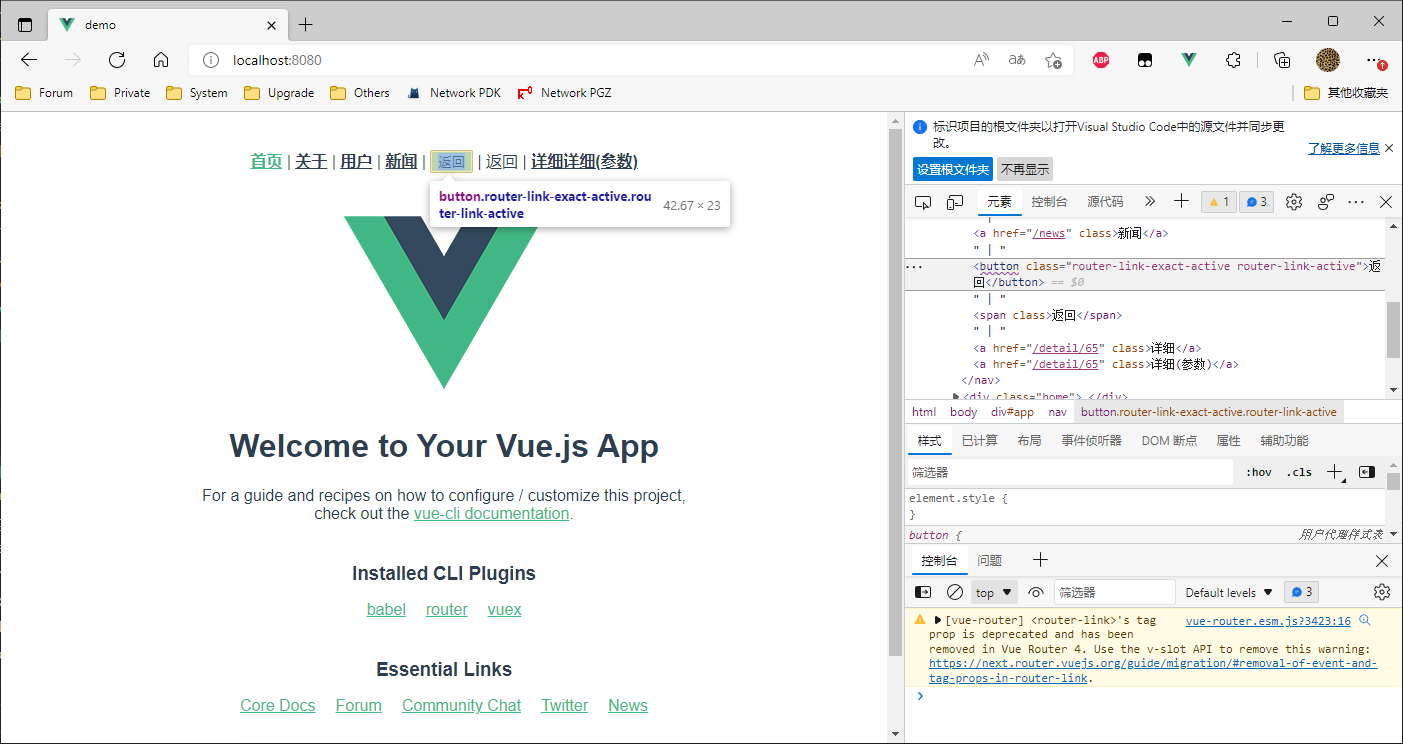Select the 元素 elements tab

coord(1000,201)
